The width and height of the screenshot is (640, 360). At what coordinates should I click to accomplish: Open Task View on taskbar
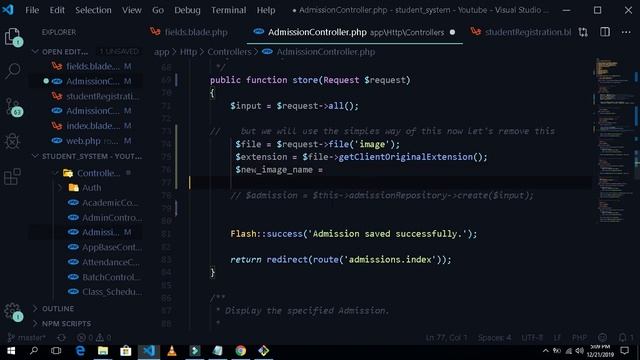(56, 351)
